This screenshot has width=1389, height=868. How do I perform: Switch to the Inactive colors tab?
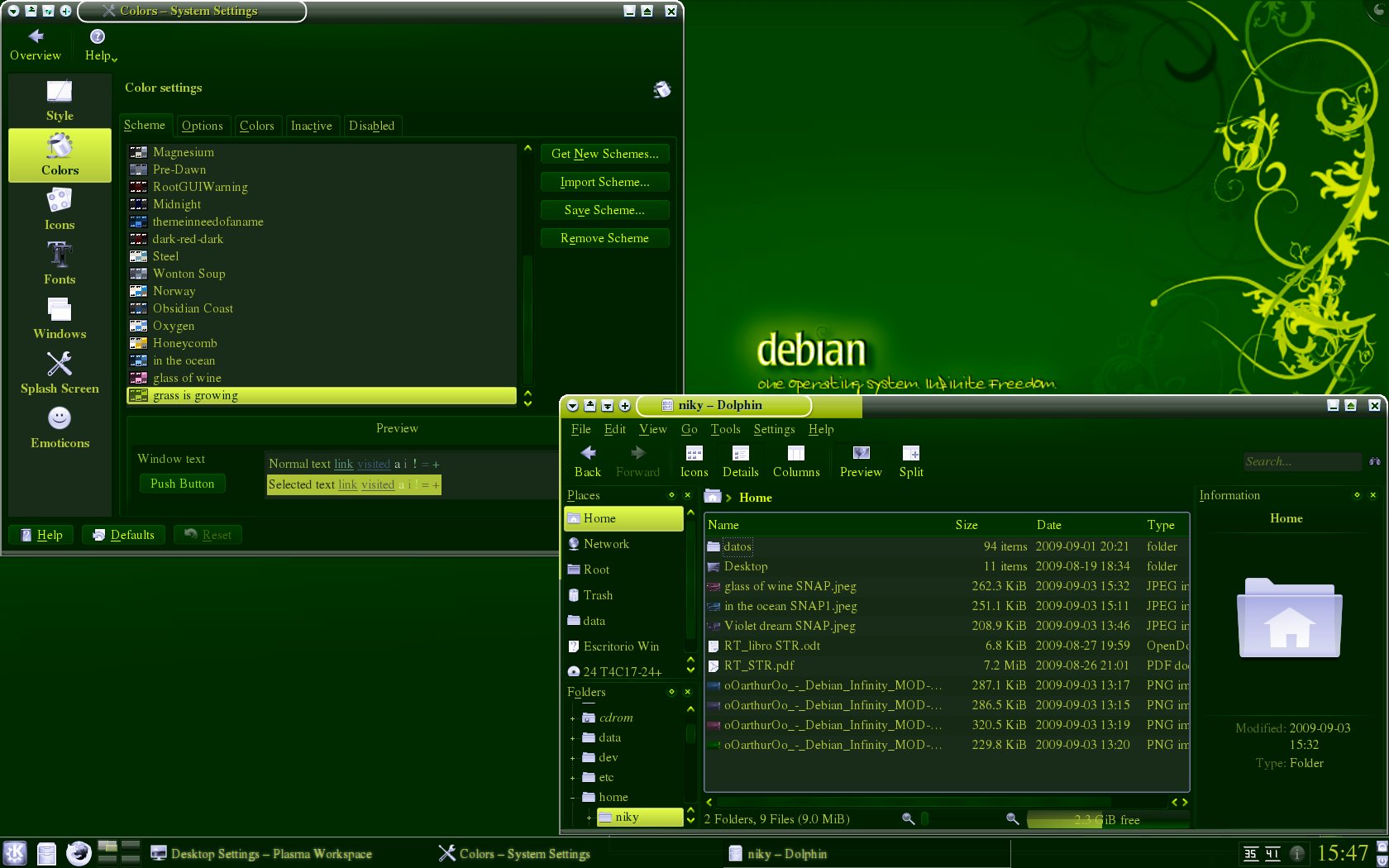point(311,126)
